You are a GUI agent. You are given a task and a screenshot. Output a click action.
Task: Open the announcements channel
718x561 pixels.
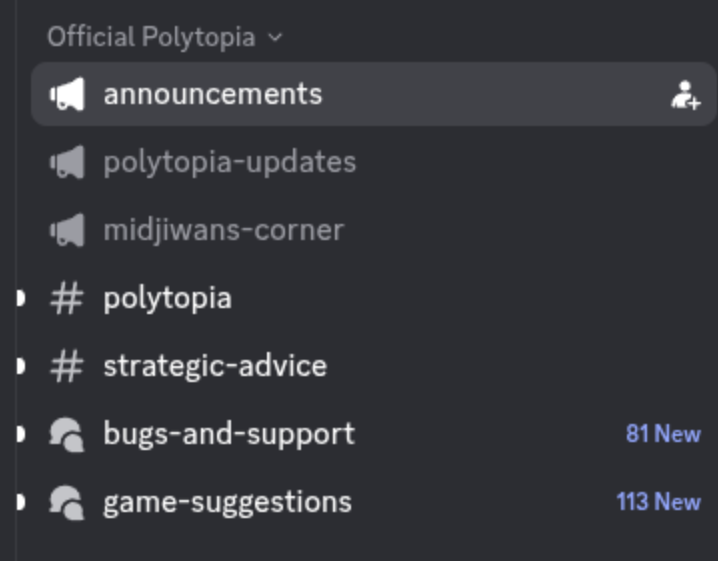pyautogui.click(x=213, y=95)
